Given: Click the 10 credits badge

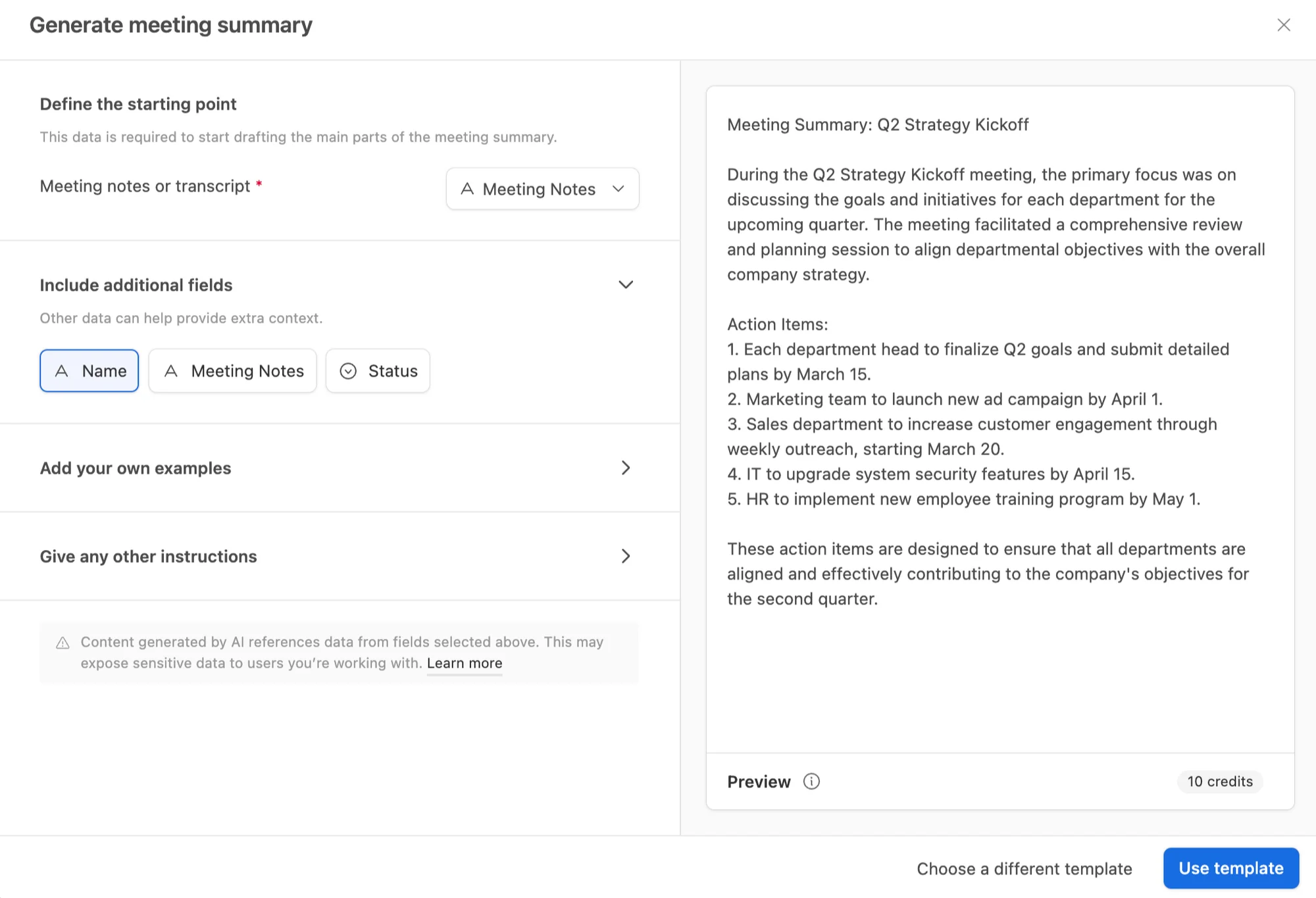Looking at the screenshot, I should (x=1219, y=781).
